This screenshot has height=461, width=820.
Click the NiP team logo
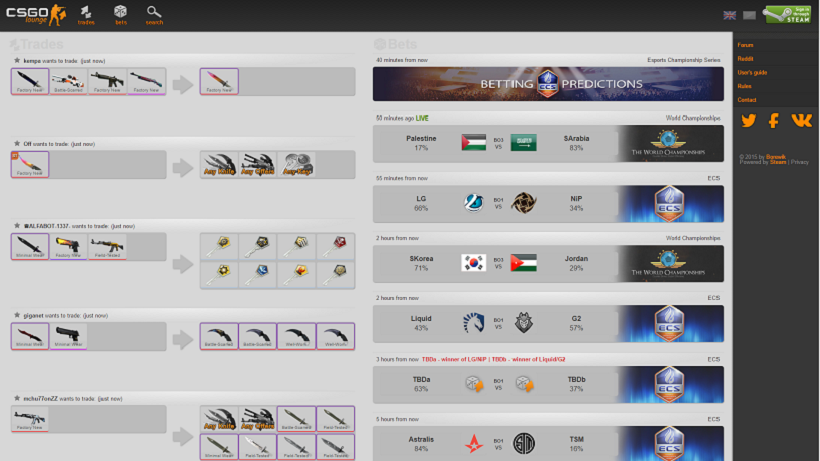pyautogui.click(x=523, y=203)
